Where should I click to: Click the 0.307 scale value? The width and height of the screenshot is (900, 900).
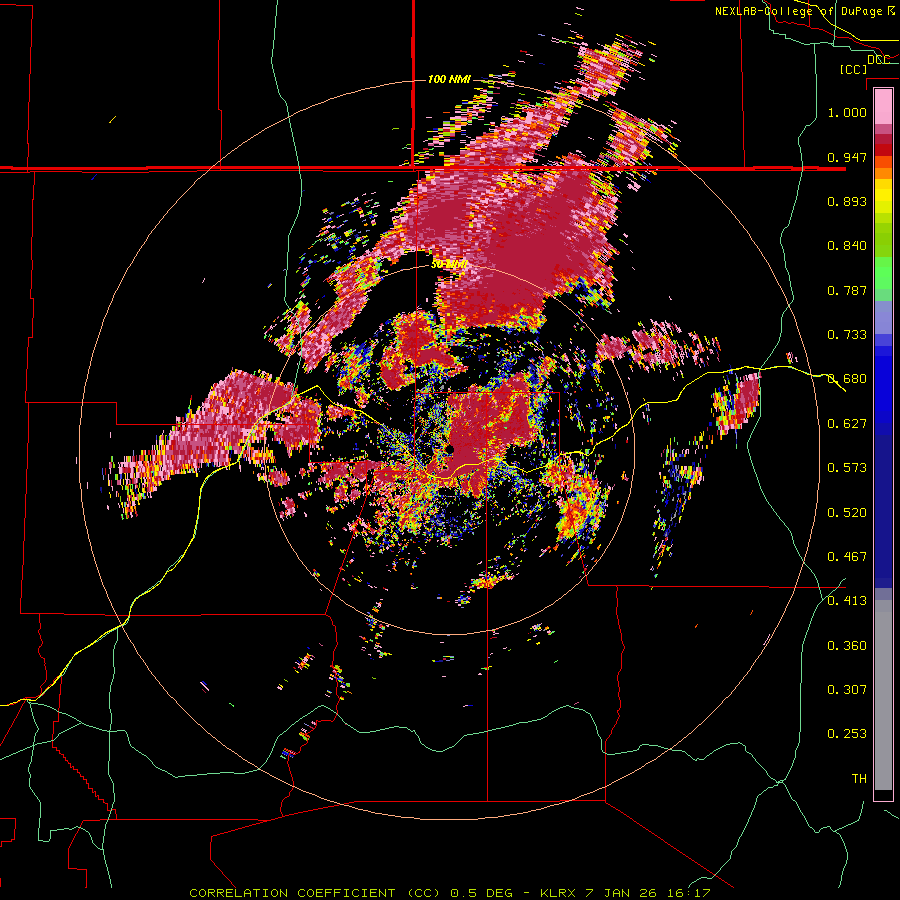click(847, 690)
